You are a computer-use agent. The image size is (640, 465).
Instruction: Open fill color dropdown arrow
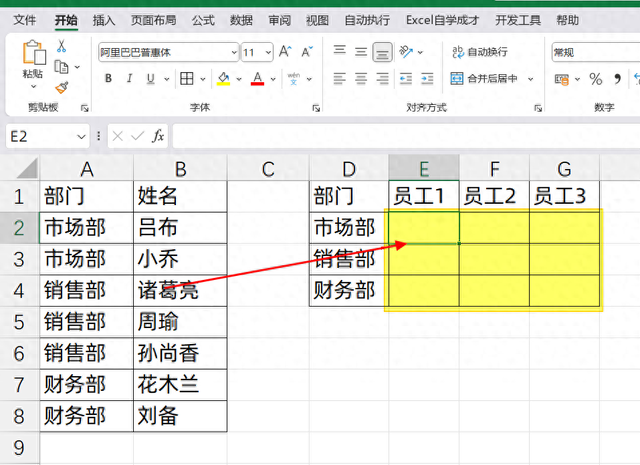coord(239,79)
